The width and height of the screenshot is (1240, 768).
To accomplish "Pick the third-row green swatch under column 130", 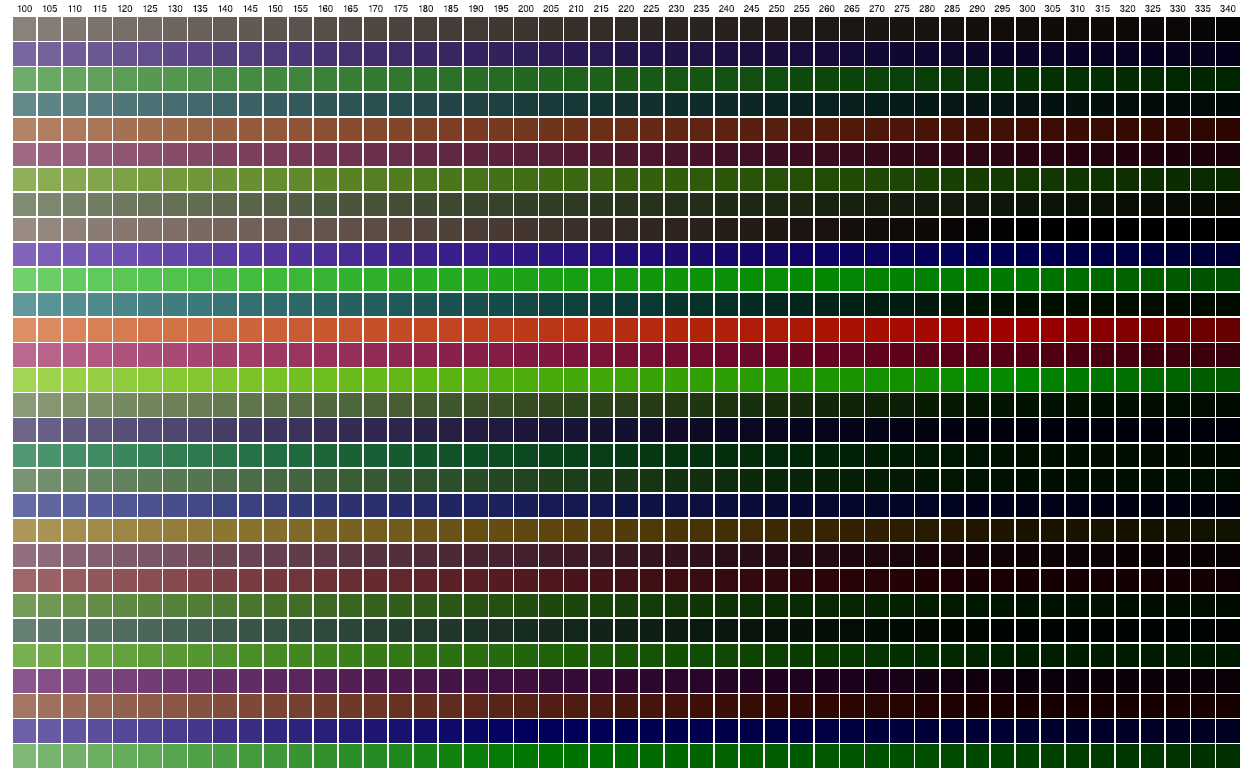I will (x=175, y=79).
